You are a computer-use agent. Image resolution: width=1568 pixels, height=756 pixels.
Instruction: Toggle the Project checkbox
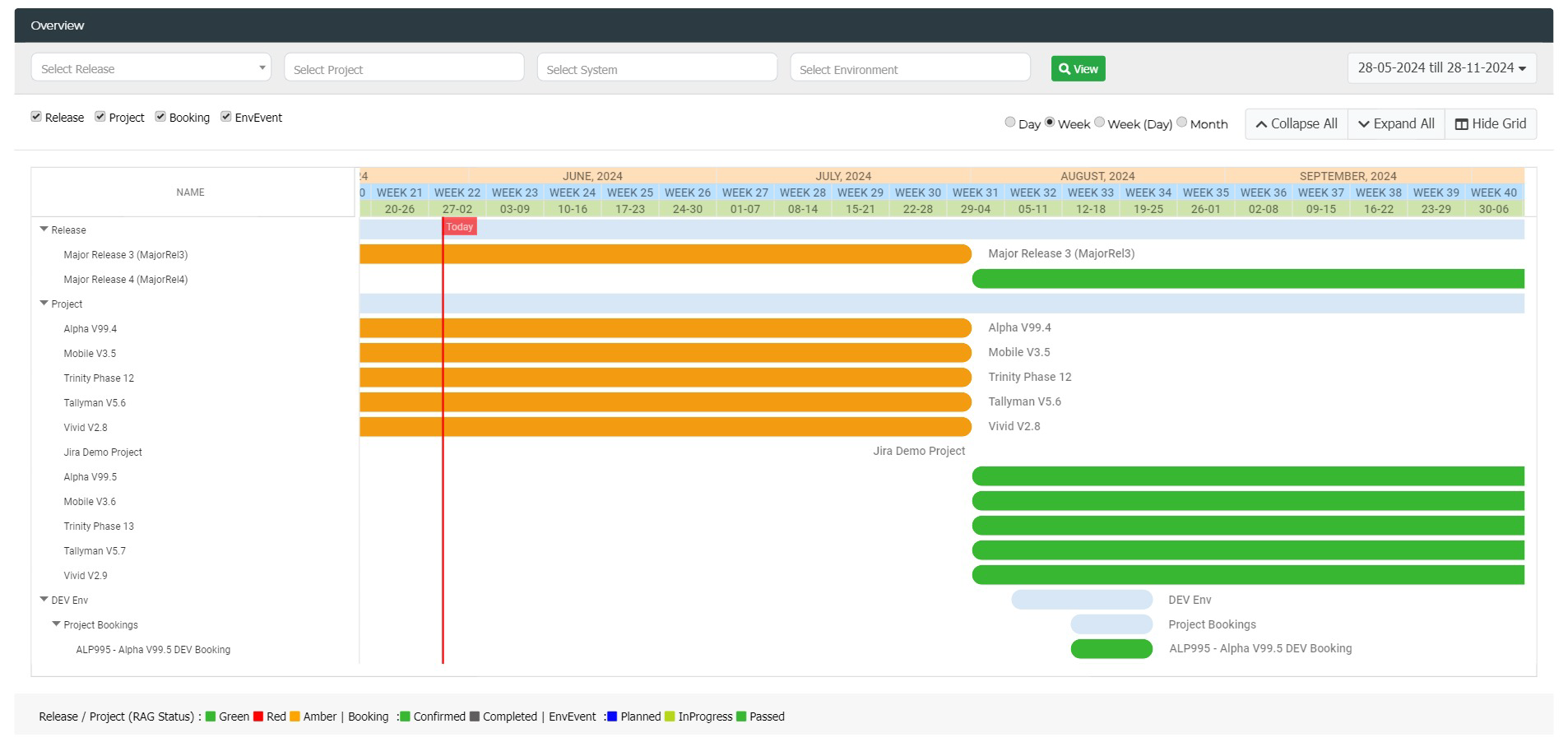click(x=100, y=117)
